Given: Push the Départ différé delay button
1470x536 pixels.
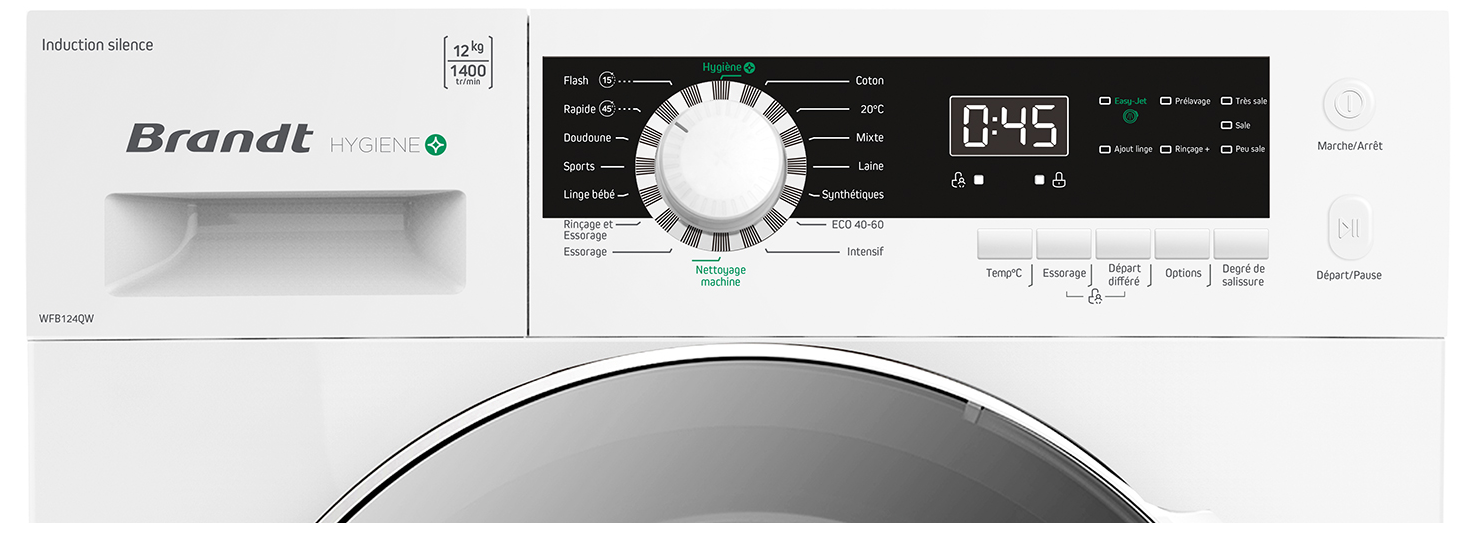Looking at the screenshot, I should point(1123,244).
